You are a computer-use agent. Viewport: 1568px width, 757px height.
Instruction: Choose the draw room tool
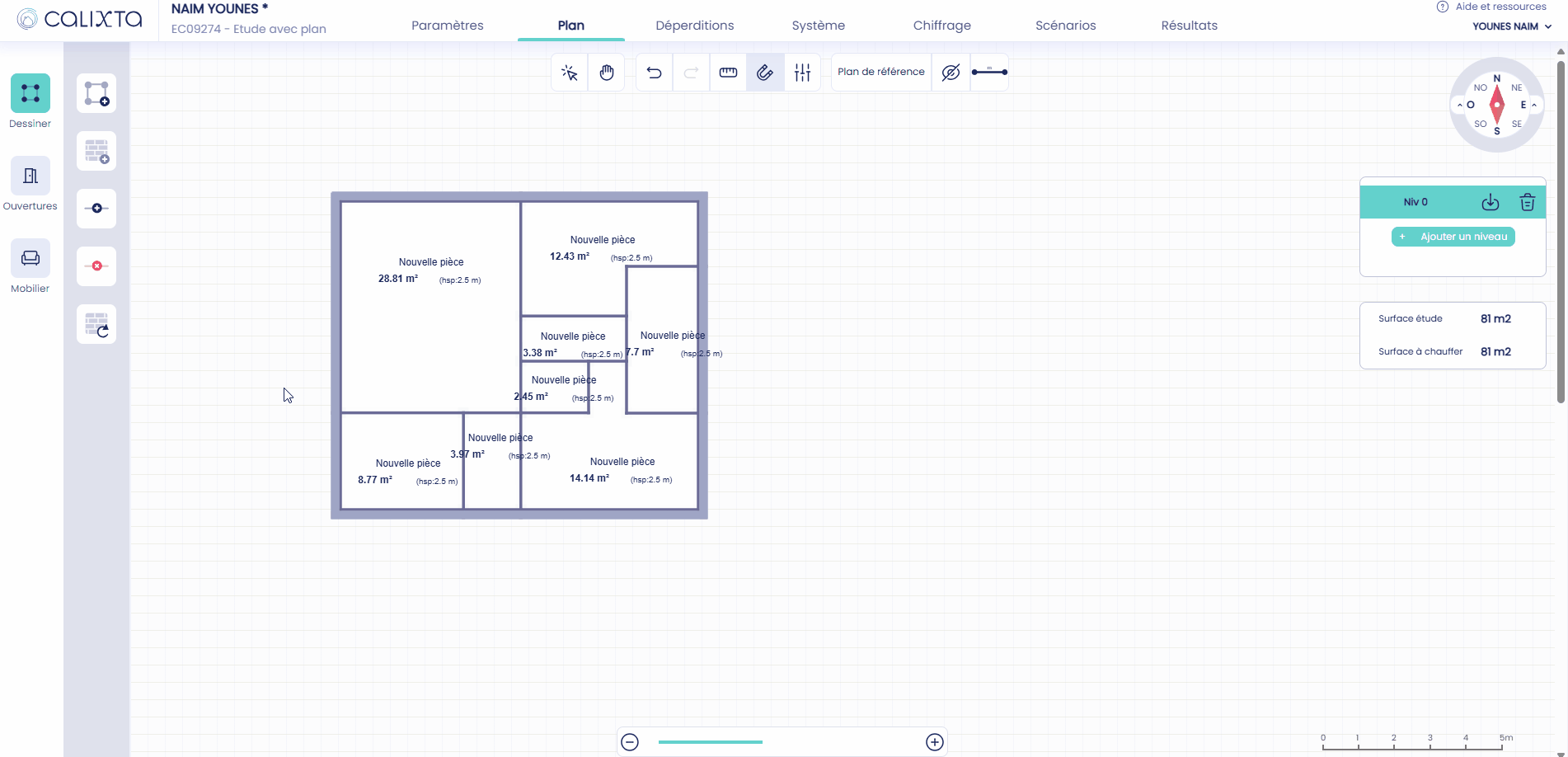[96, 93]
